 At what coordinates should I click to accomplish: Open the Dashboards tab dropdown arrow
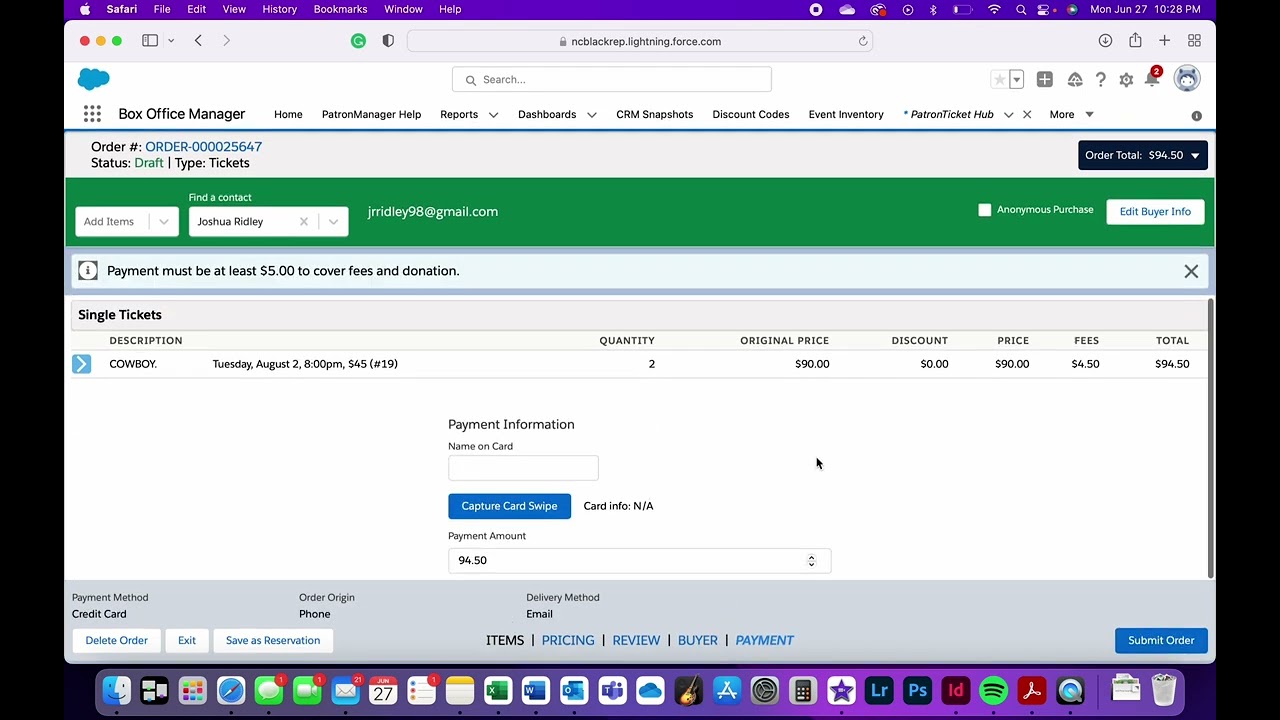pyautogui.click(x=592, y=115)
